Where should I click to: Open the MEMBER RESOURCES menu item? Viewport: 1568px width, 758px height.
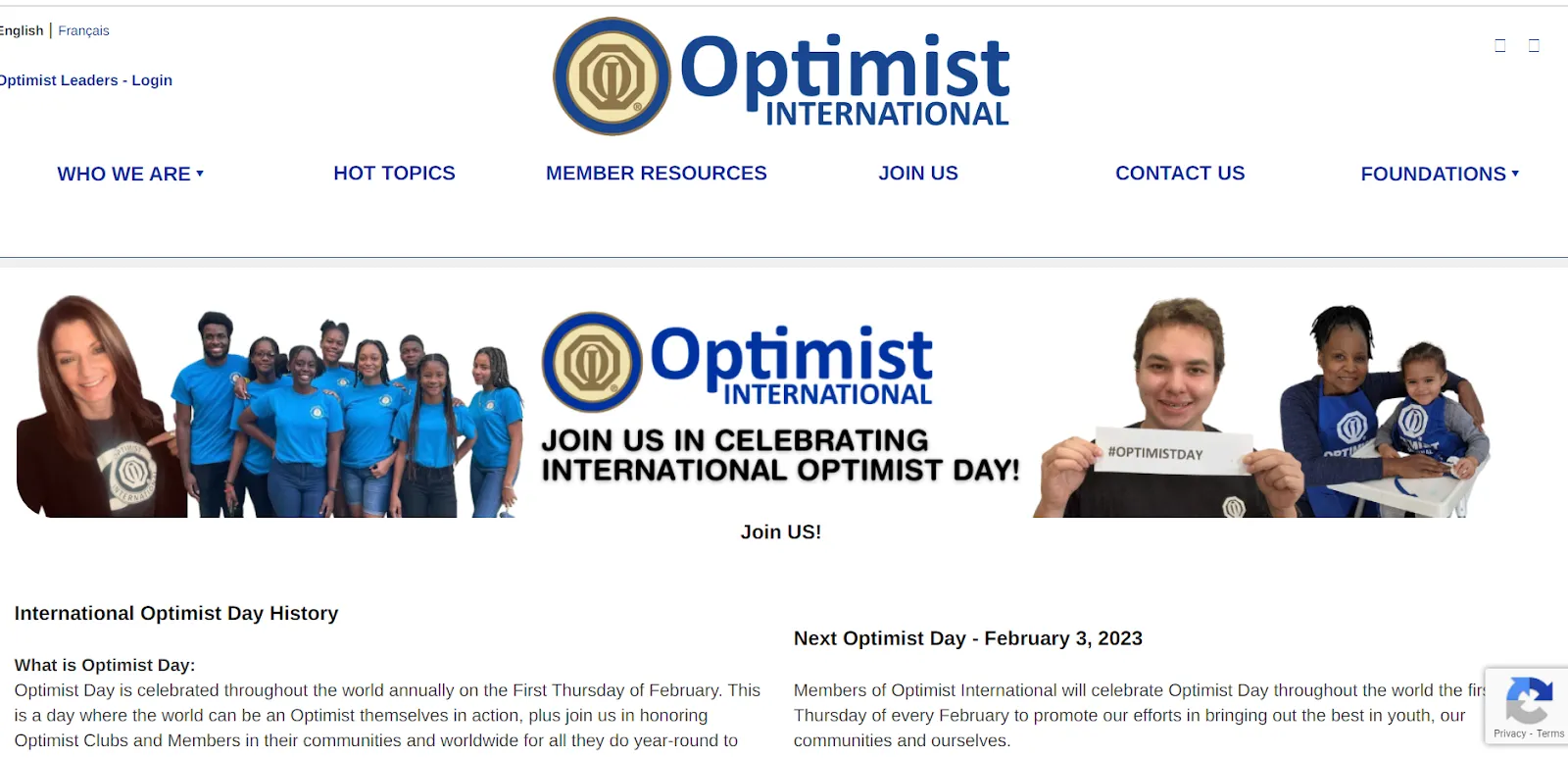[657, 173]
